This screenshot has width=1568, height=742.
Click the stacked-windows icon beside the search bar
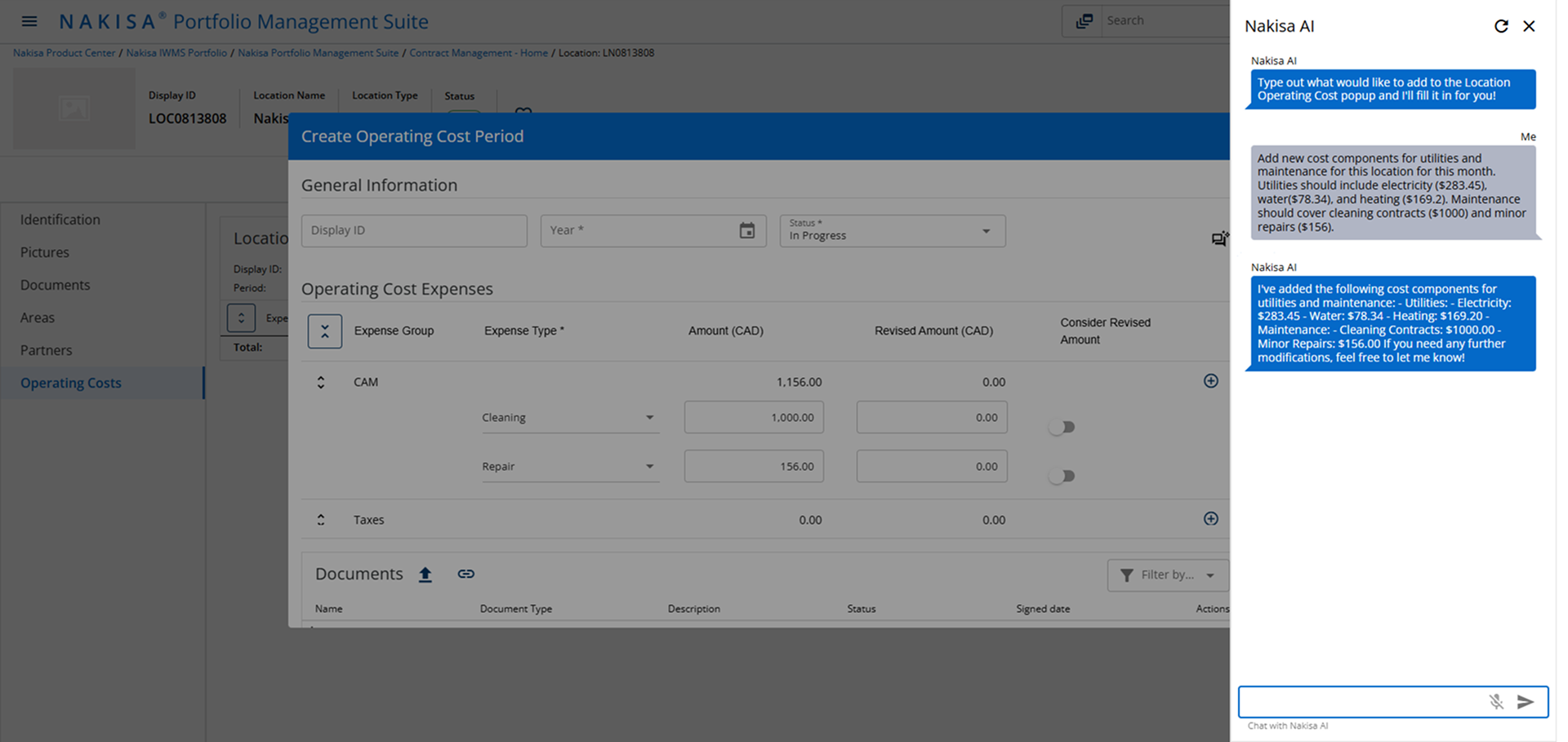coord(1085,20)
